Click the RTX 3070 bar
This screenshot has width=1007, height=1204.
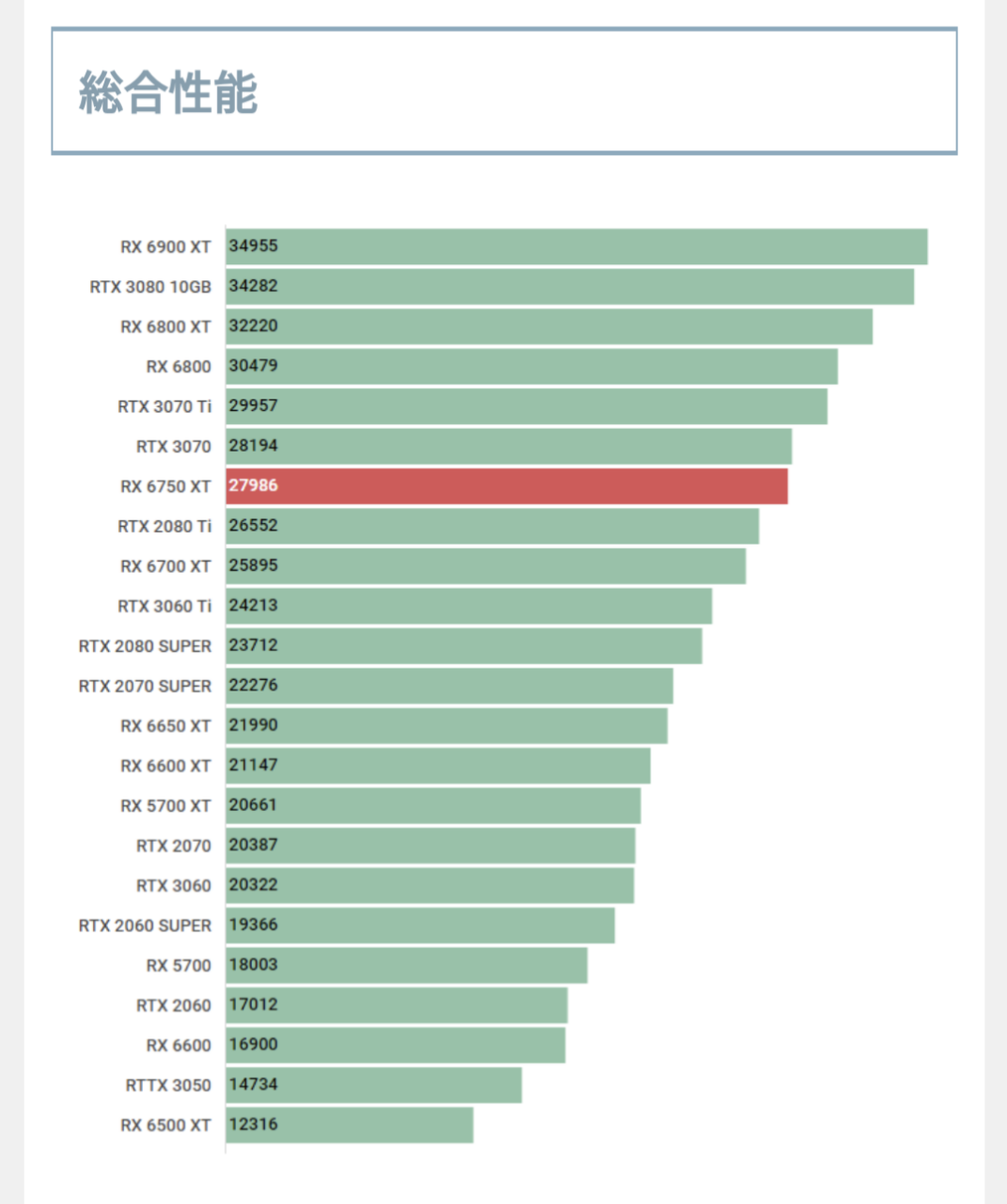508,446
